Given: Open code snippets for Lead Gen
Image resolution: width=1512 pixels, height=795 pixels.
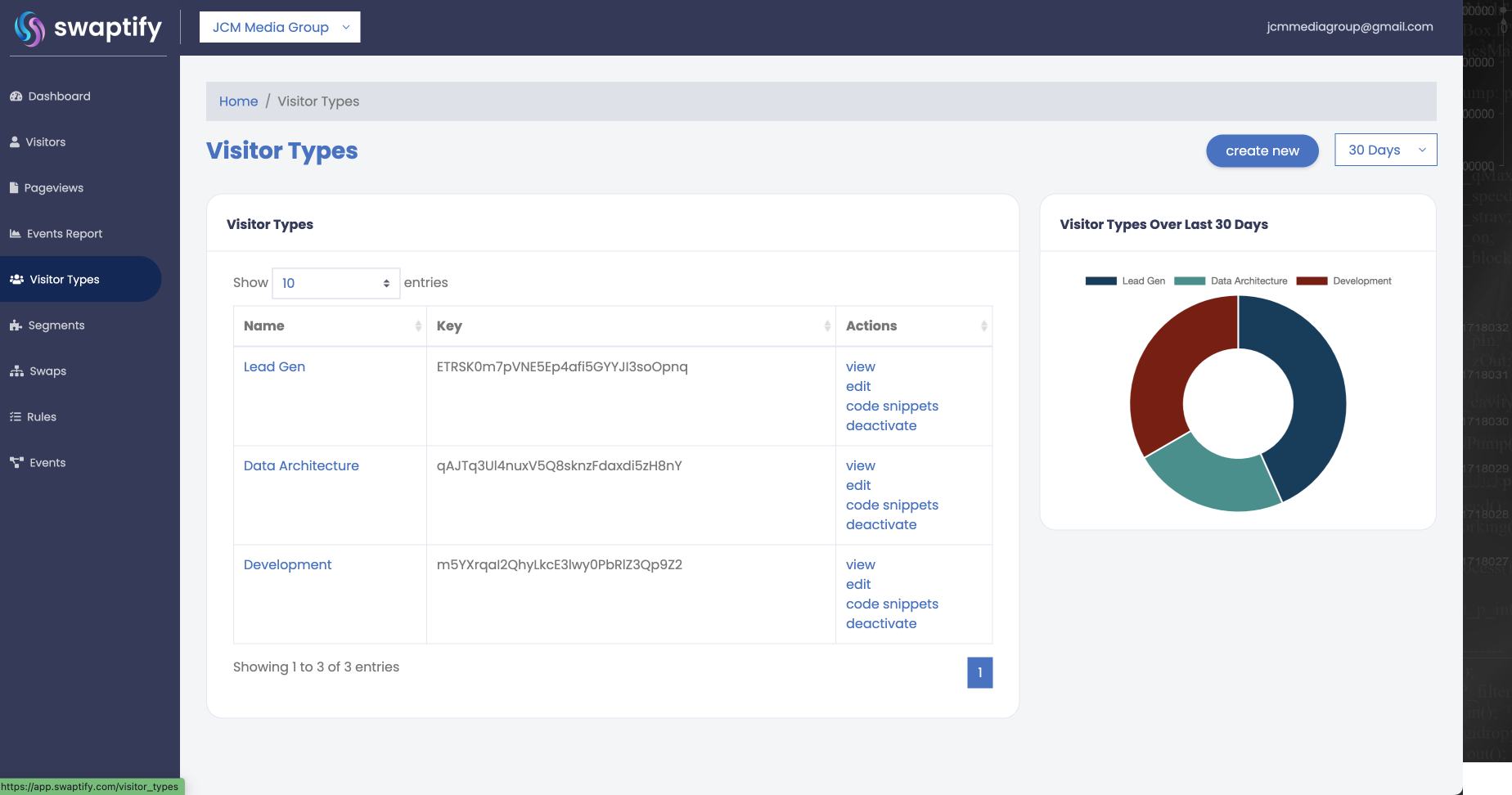Looking at the screenshot, I should (892, 406).
